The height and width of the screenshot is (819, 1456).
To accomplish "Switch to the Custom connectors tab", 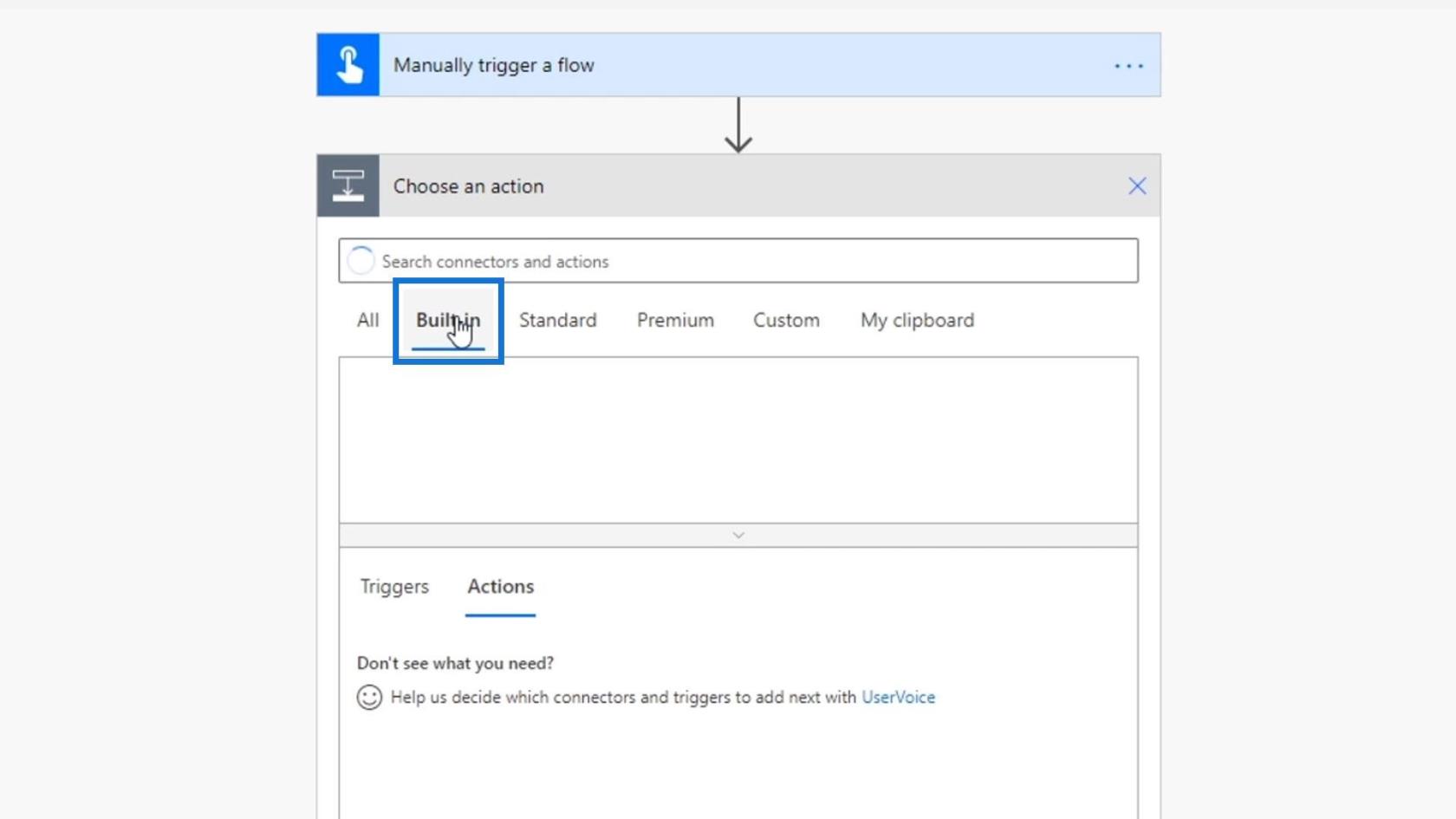I will 786,320.
